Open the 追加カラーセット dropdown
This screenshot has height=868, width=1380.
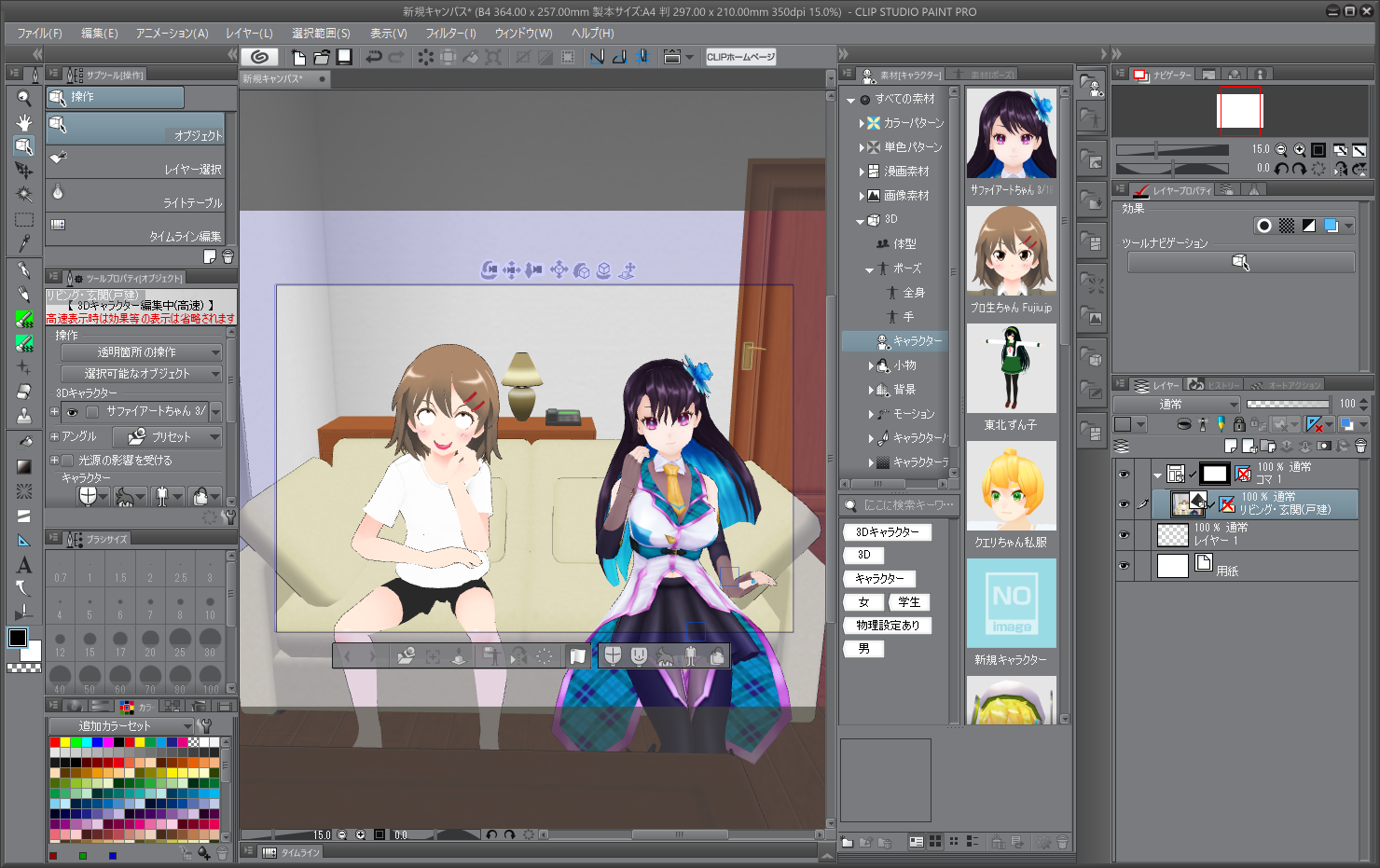pos(121,725)
